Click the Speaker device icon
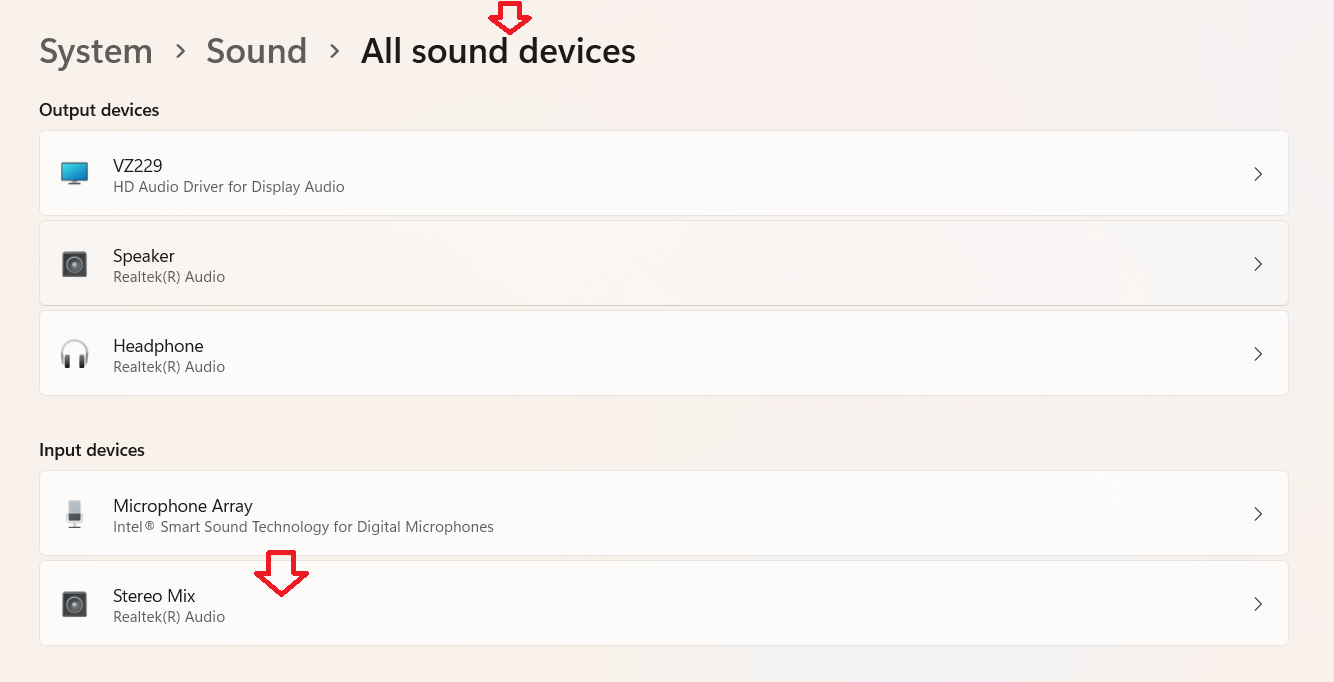Image resolution: width=1334 pixels, height=682 pixels. pos(75,264)
